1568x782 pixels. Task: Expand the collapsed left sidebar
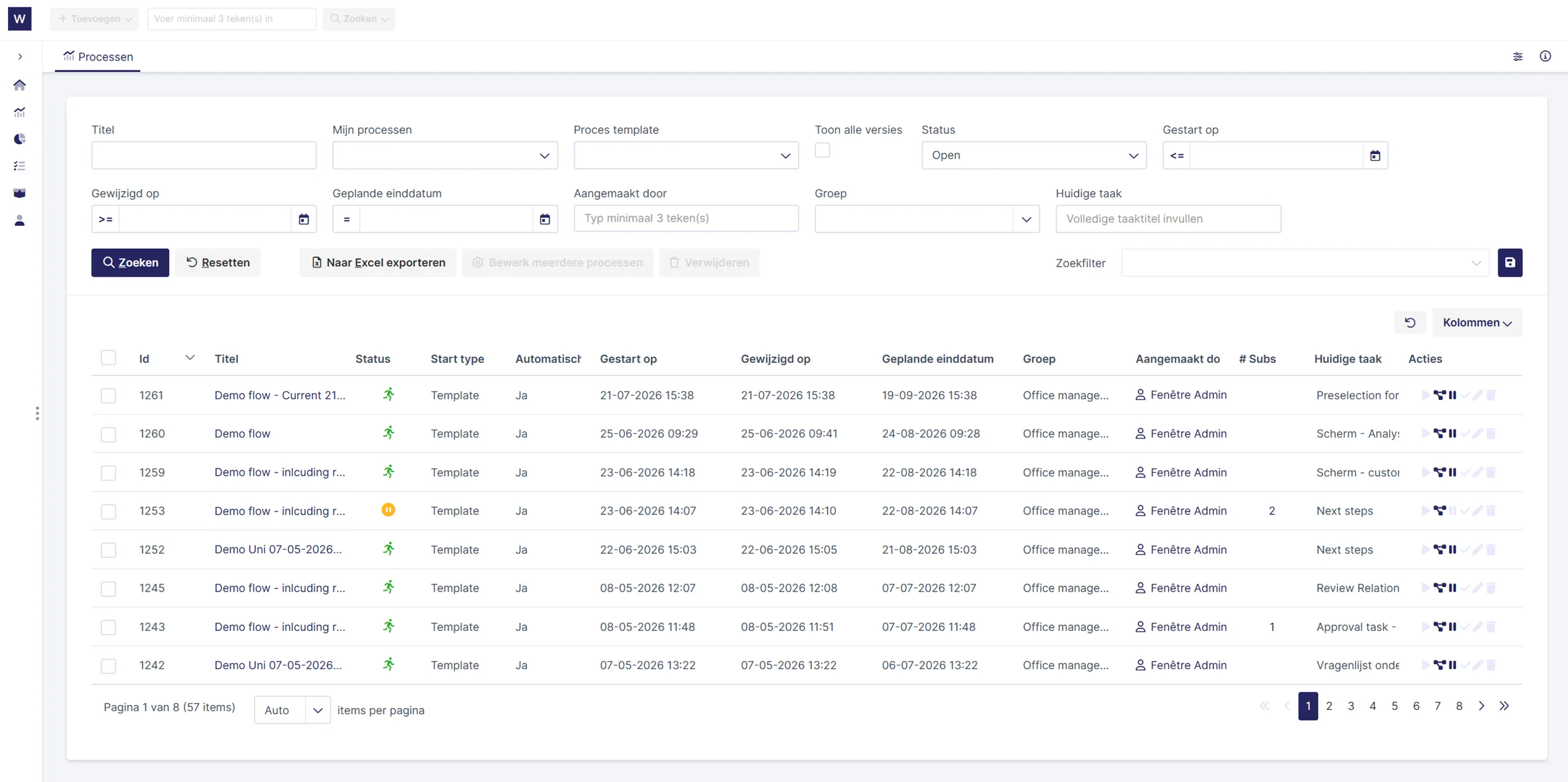pos(20,57)
